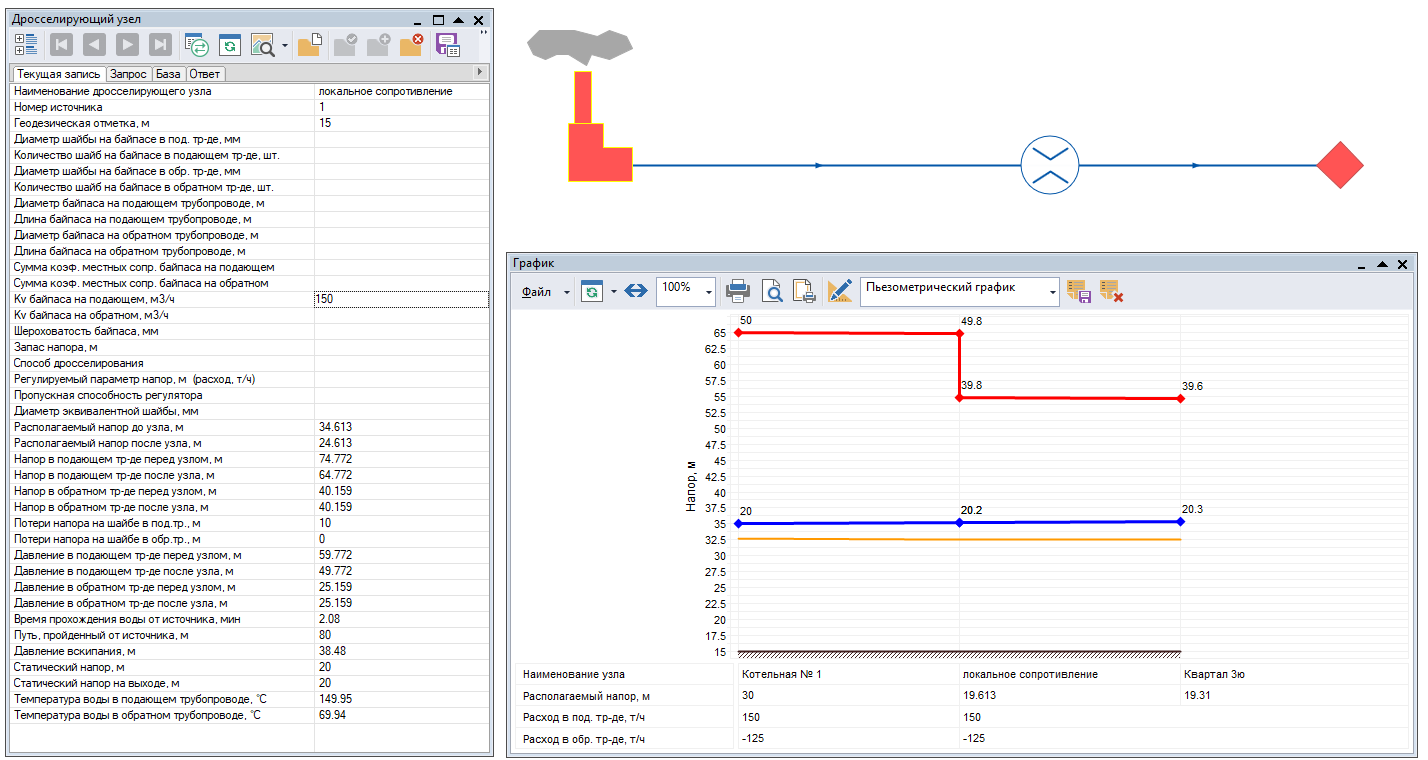Switch to the База tab

point(168,74)
